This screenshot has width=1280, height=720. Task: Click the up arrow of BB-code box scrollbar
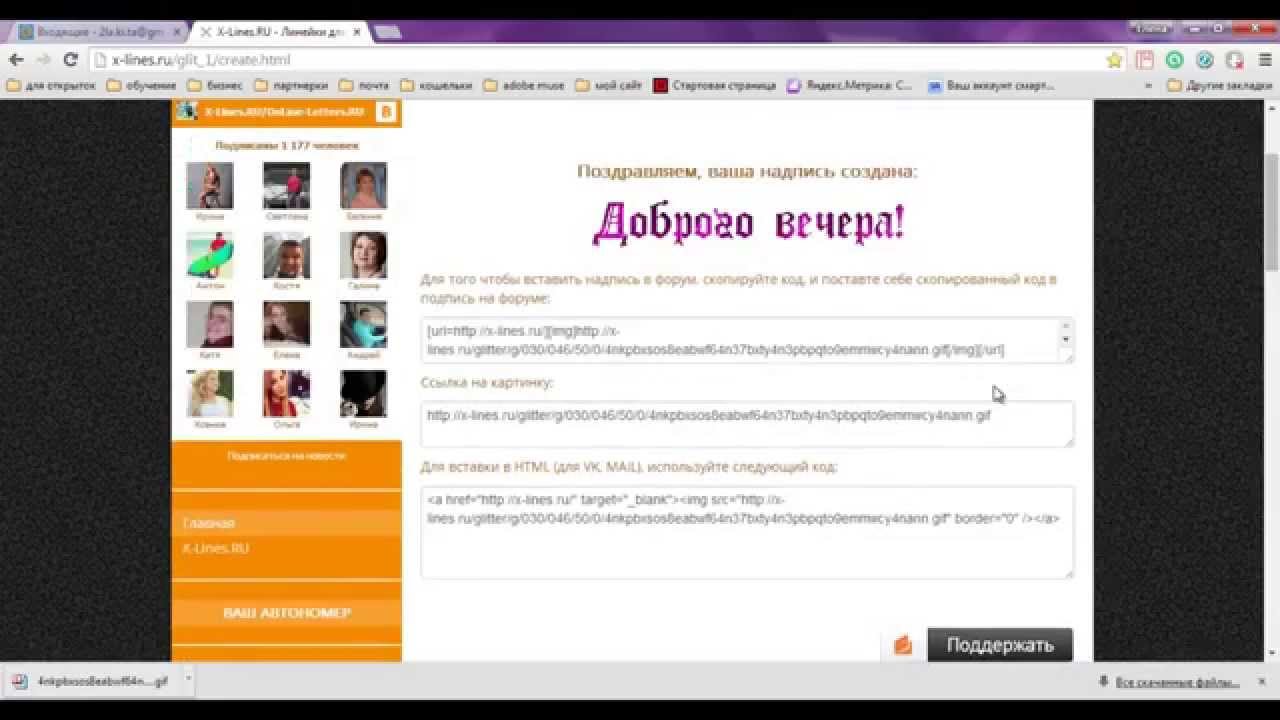coord(1065,325)
